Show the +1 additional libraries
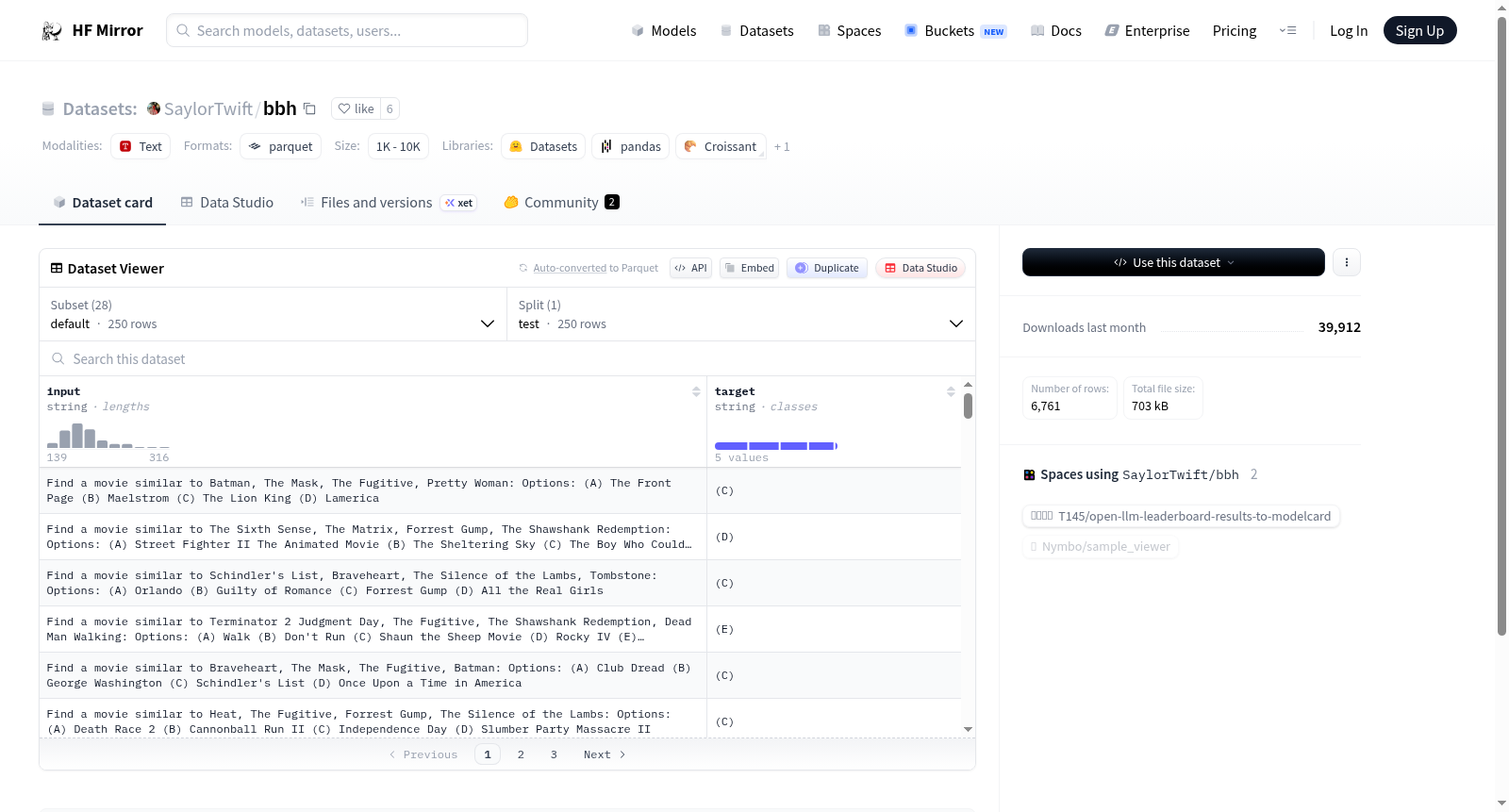Screen dimensions: 1509x812 pos(782,146)
